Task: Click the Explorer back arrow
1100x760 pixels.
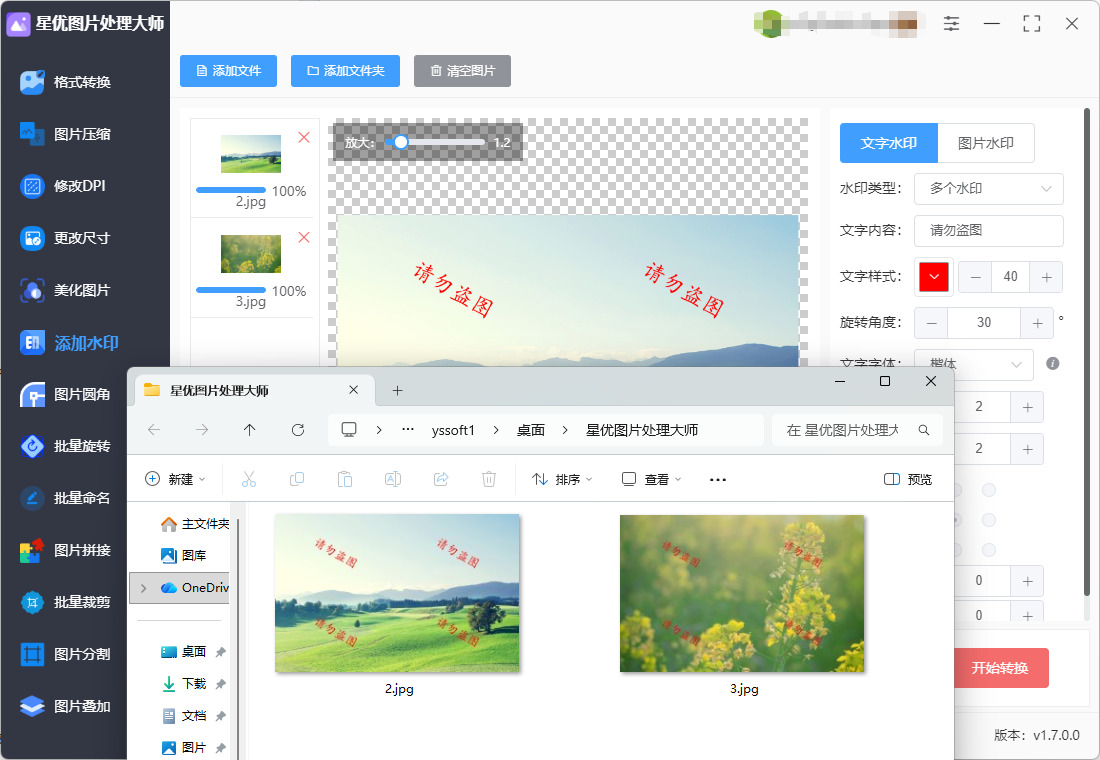Action: coord(154,429)
